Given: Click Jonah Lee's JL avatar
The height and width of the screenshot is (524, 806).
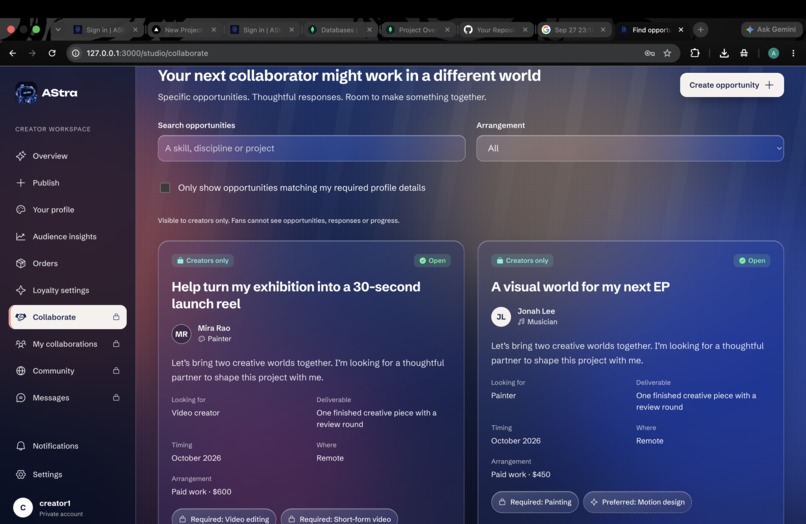Looking at the screenshot, I should 501,317.
